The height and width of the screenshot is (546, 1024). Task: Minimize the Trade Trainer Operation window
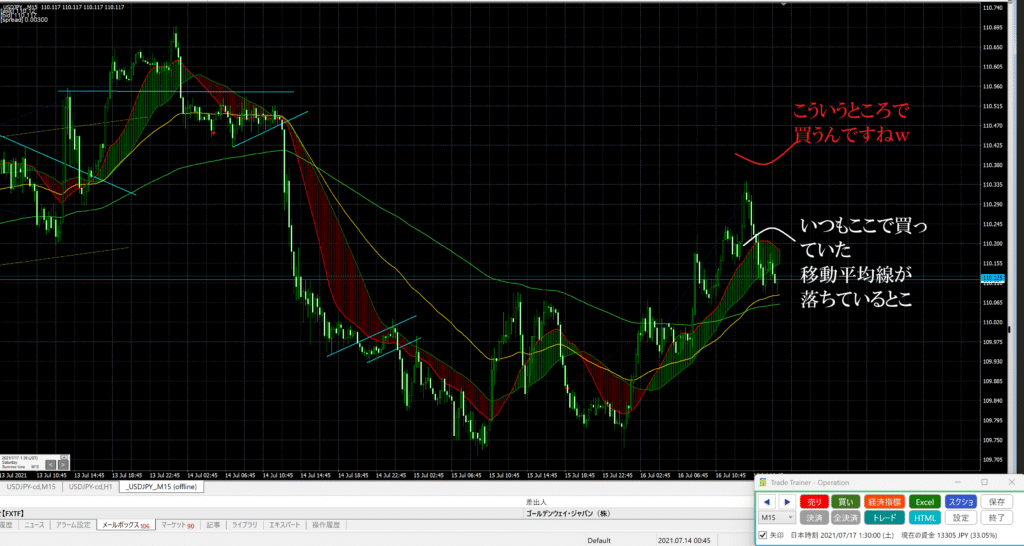960,482
